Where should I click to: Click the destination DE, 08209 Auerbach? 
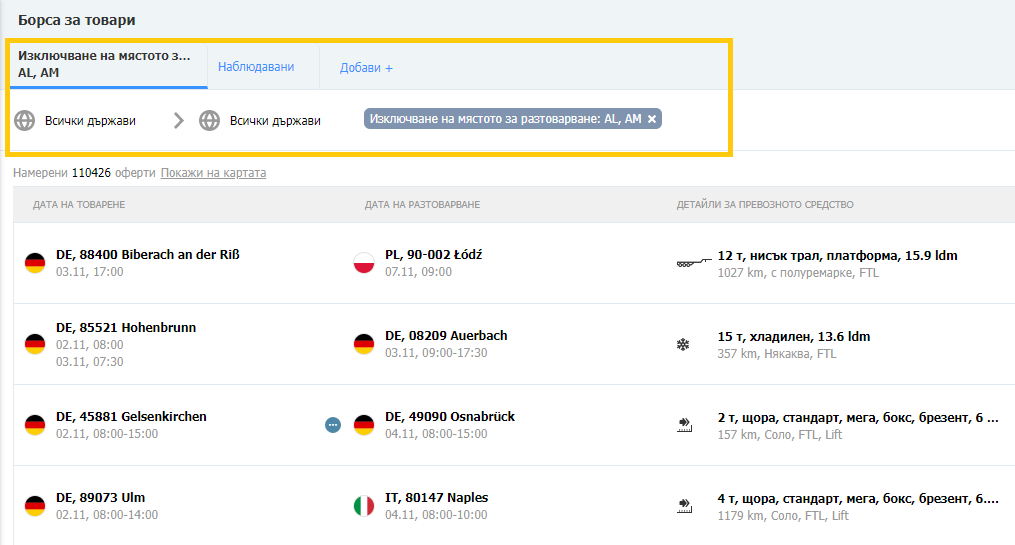446,335
